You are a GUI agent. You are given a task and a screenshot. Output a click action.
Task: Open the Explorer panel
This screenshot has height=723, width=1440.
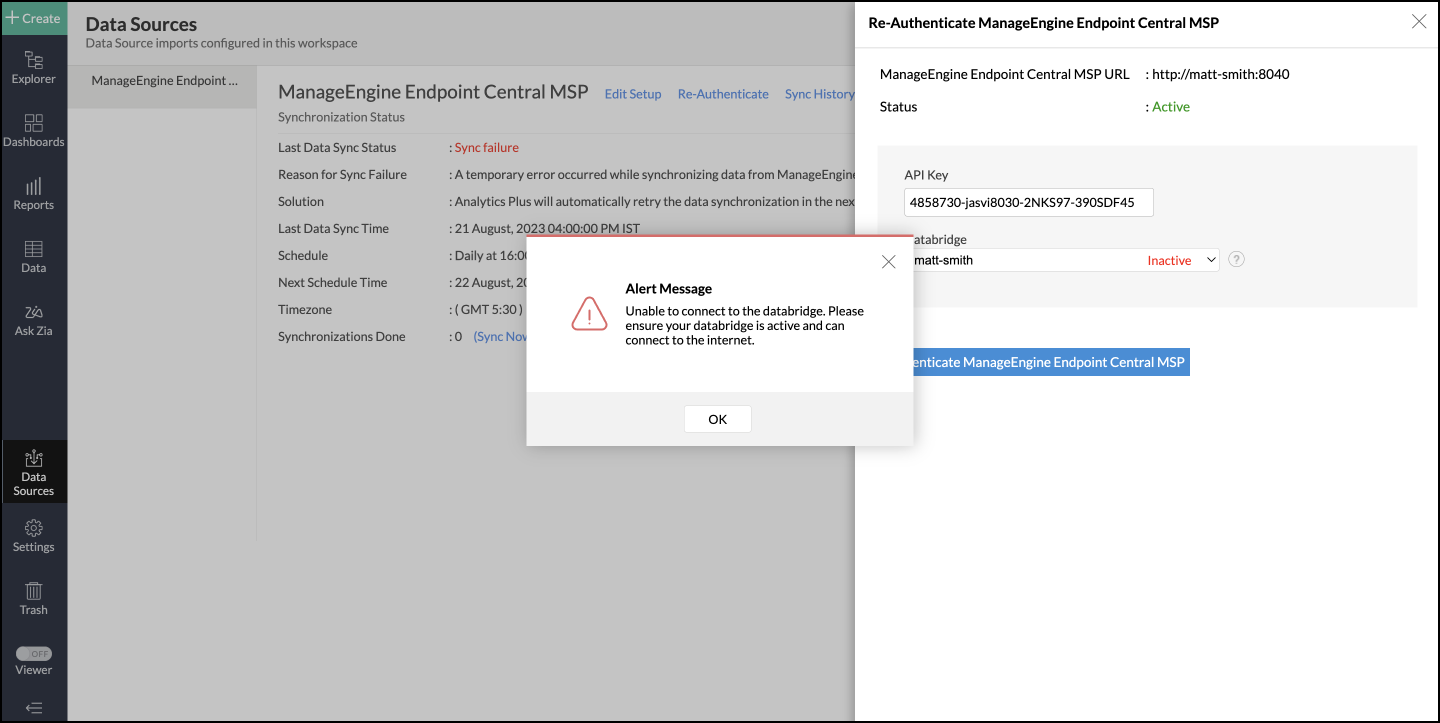pyautogui.click(x=34, y=67)
